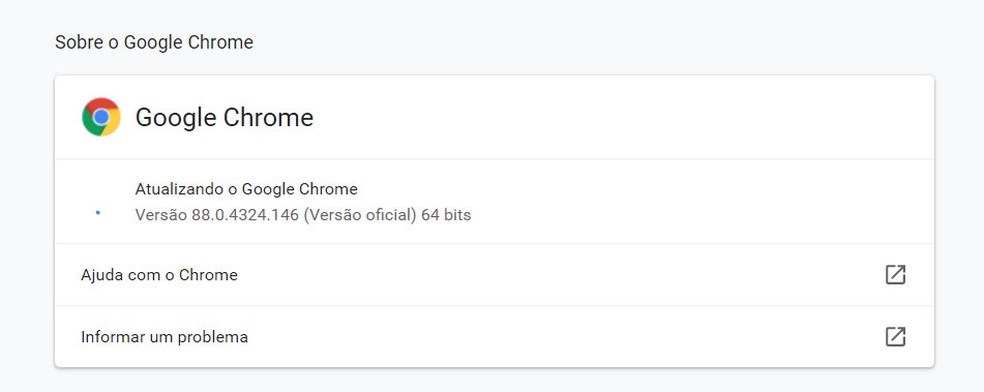This screenshot has height=392, width=984.
Task: Open external link icon for Ajuda com o Chrome
Action: [x=895, y=275]
